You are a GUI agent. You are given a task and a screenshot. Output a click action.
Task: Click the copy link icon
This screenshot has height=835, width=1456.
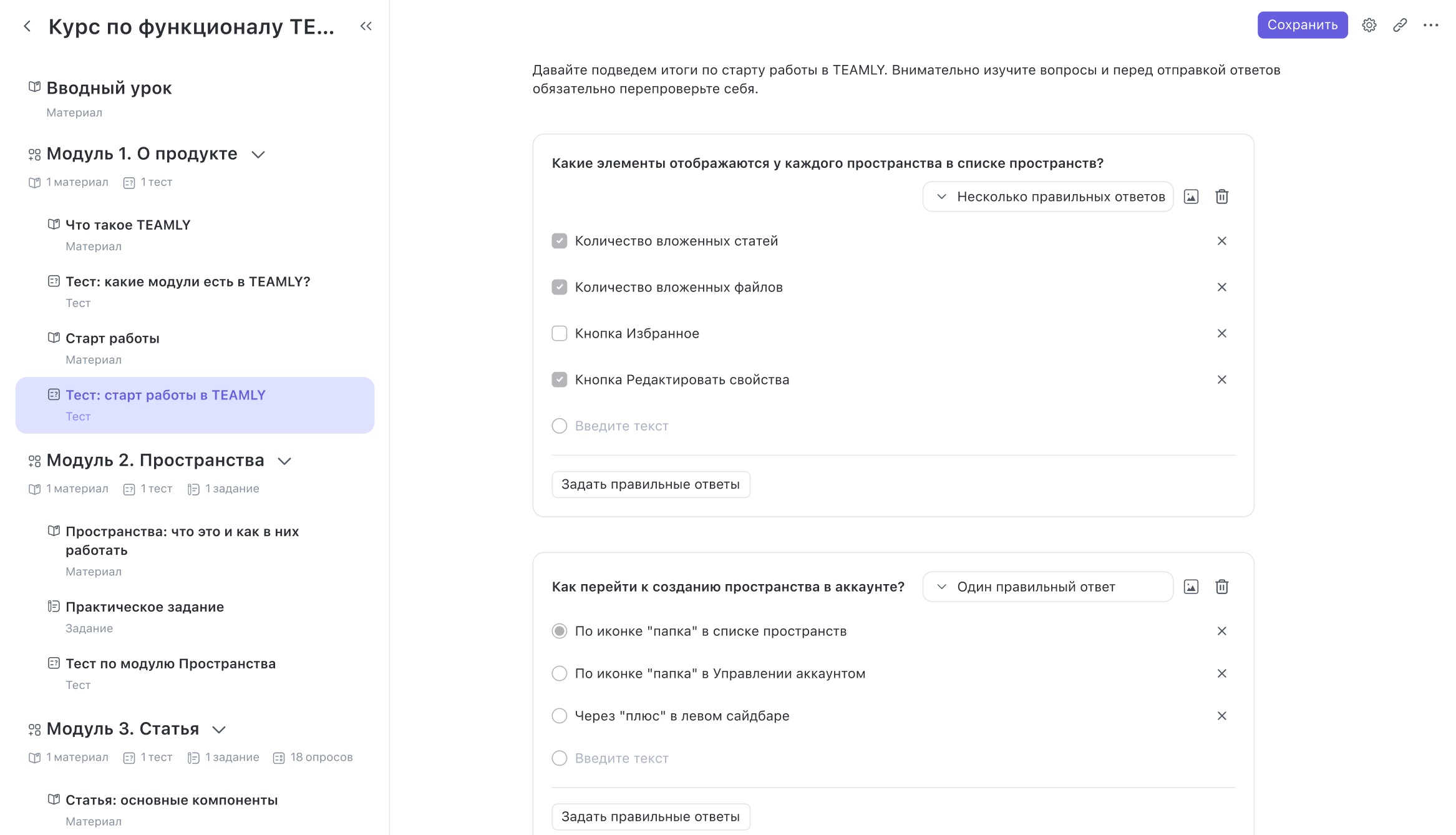[1400, 25]
